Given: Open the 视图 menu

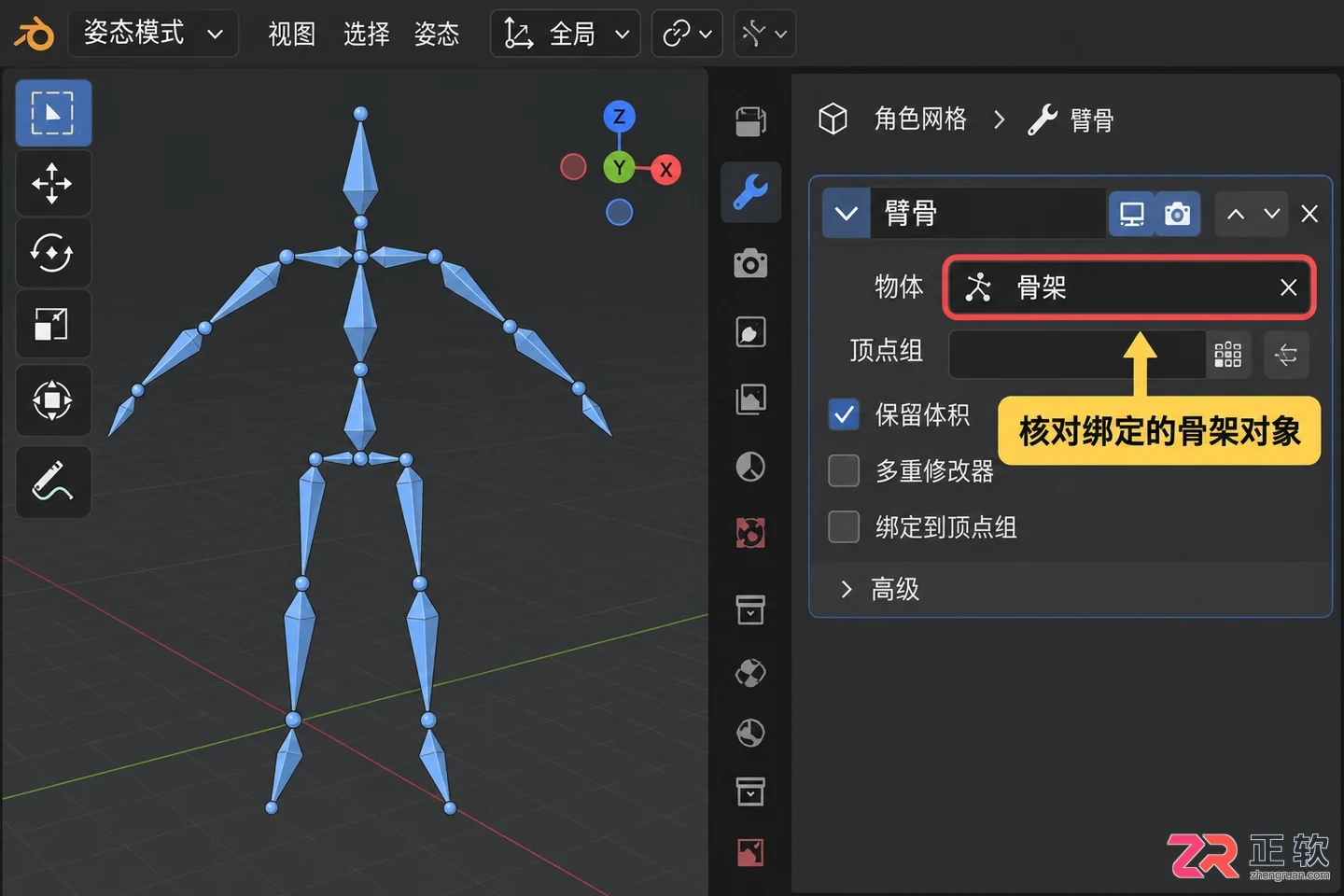Looking at the screenshot, I should point(292,34).
